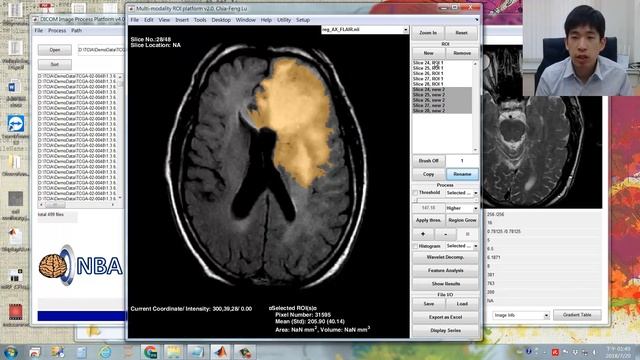Screen dimensions: 640x360
Task: Click the minus (-) button
Action: pos(445,234)
